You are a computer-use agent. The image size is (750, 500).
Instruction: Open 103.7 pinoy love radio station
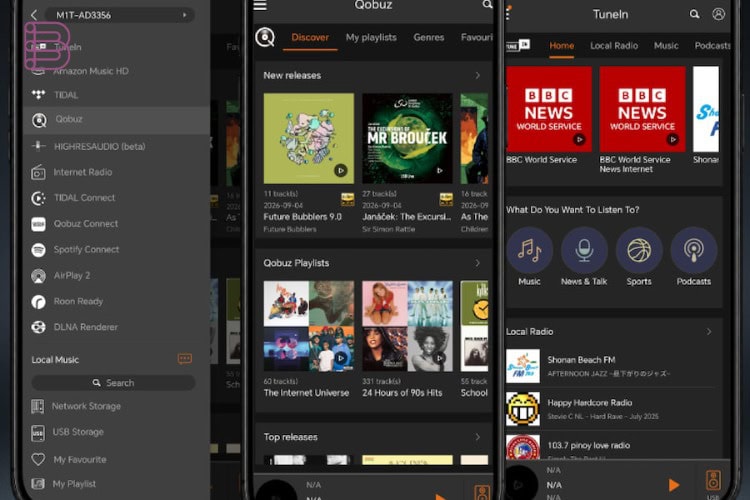click(612, 447)
